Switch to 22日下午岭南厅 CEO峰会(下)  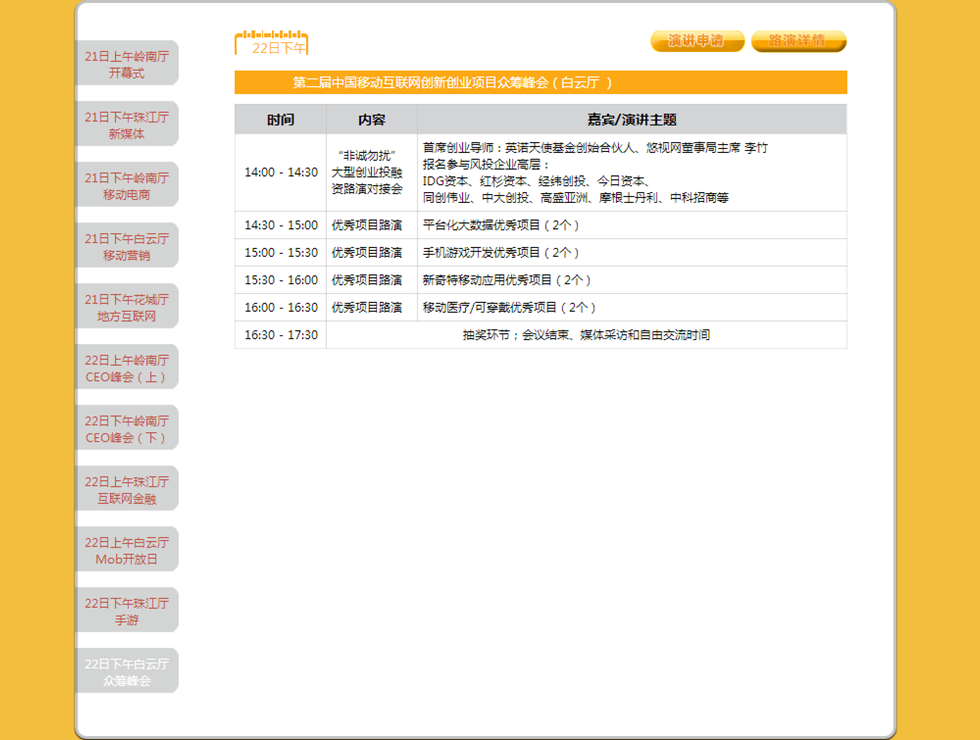click(127, 428)
